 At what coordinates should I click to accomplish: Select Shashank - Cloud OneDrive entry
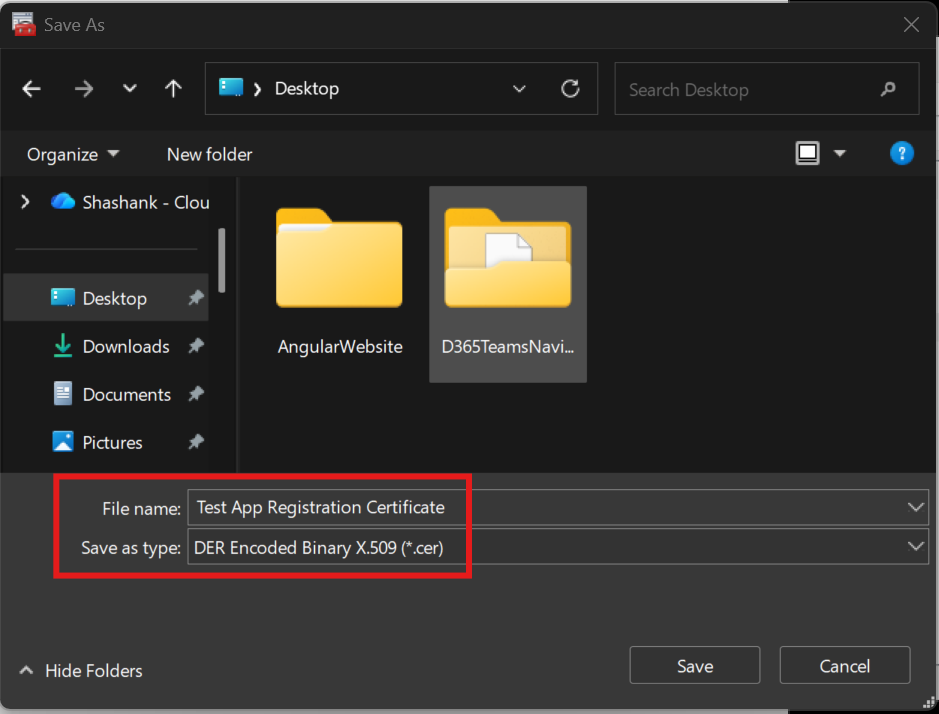point(130,202)
